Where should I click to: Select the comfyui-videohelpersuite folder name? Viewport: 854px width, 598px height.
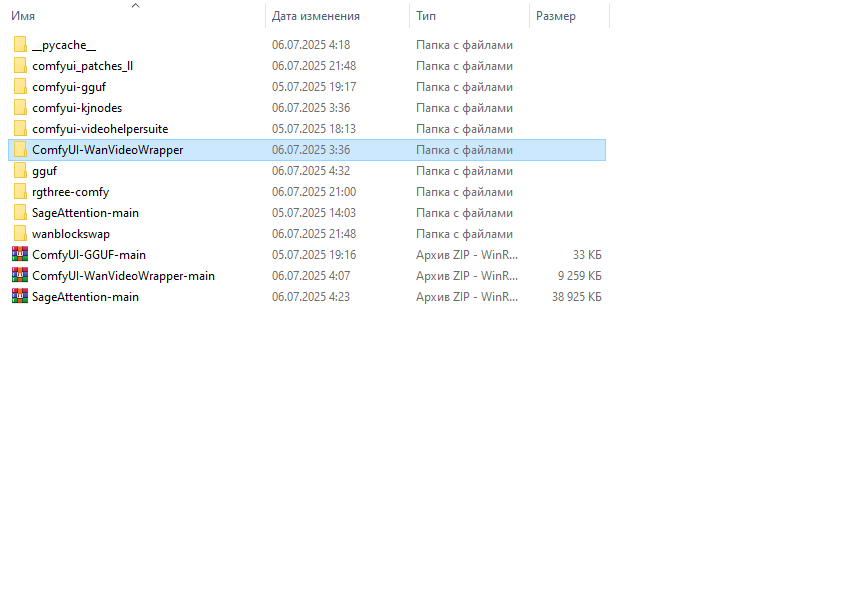100,129
